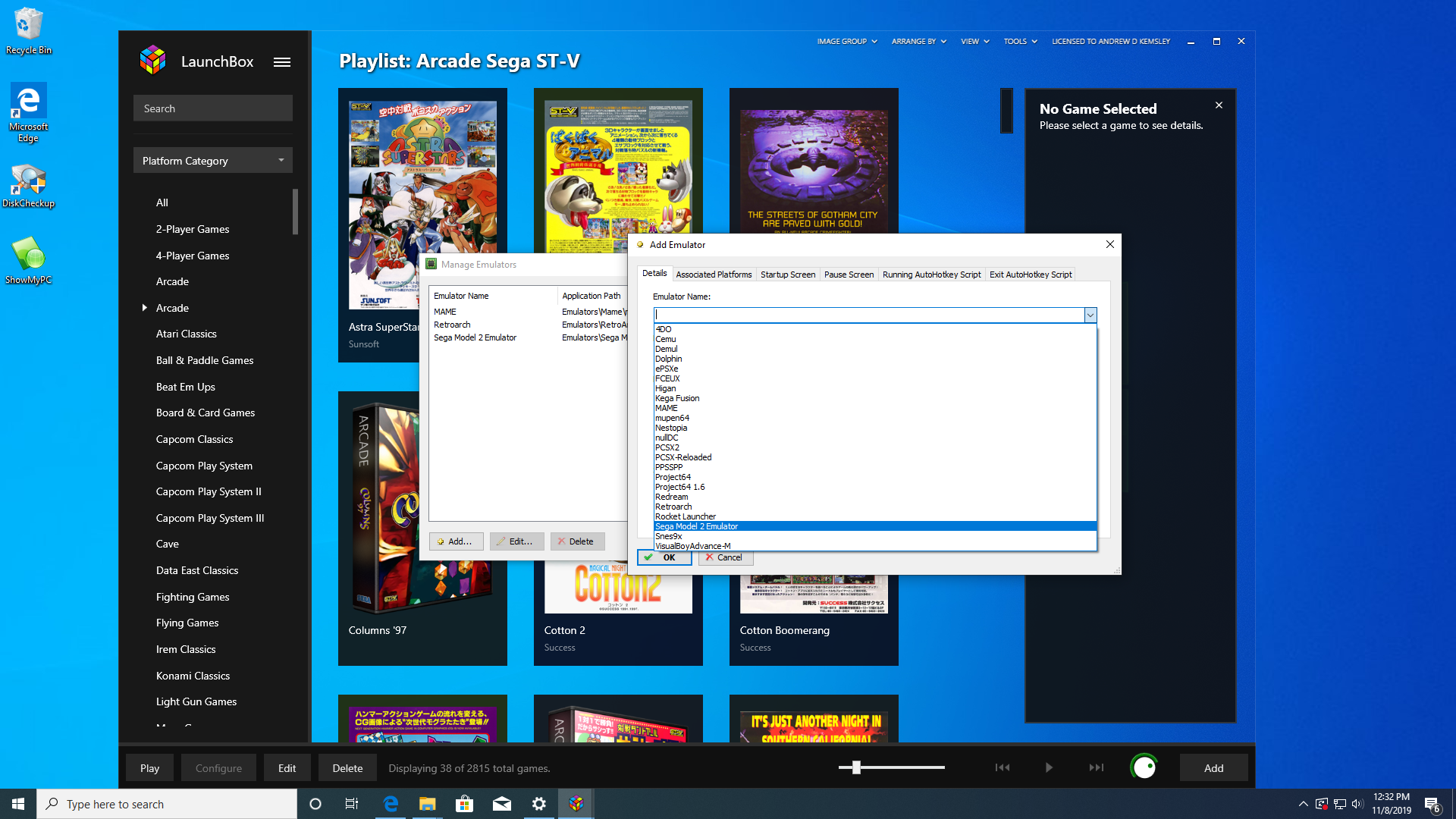Cancel the Add Emulator dialog
1456x819 pixels.
pyautogui.click(x=725, y=557)
